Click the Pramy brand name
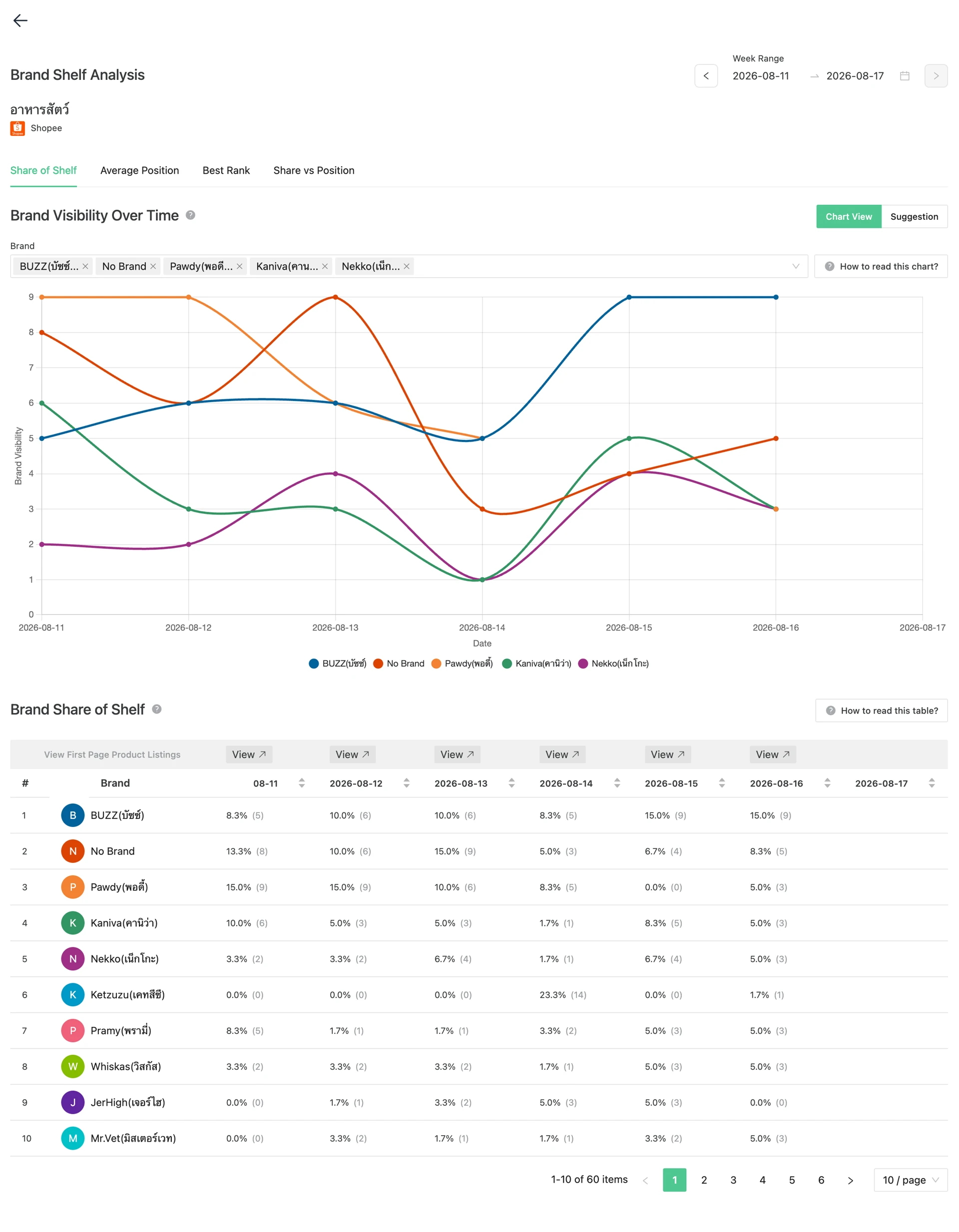 [x=121, y=1031]
